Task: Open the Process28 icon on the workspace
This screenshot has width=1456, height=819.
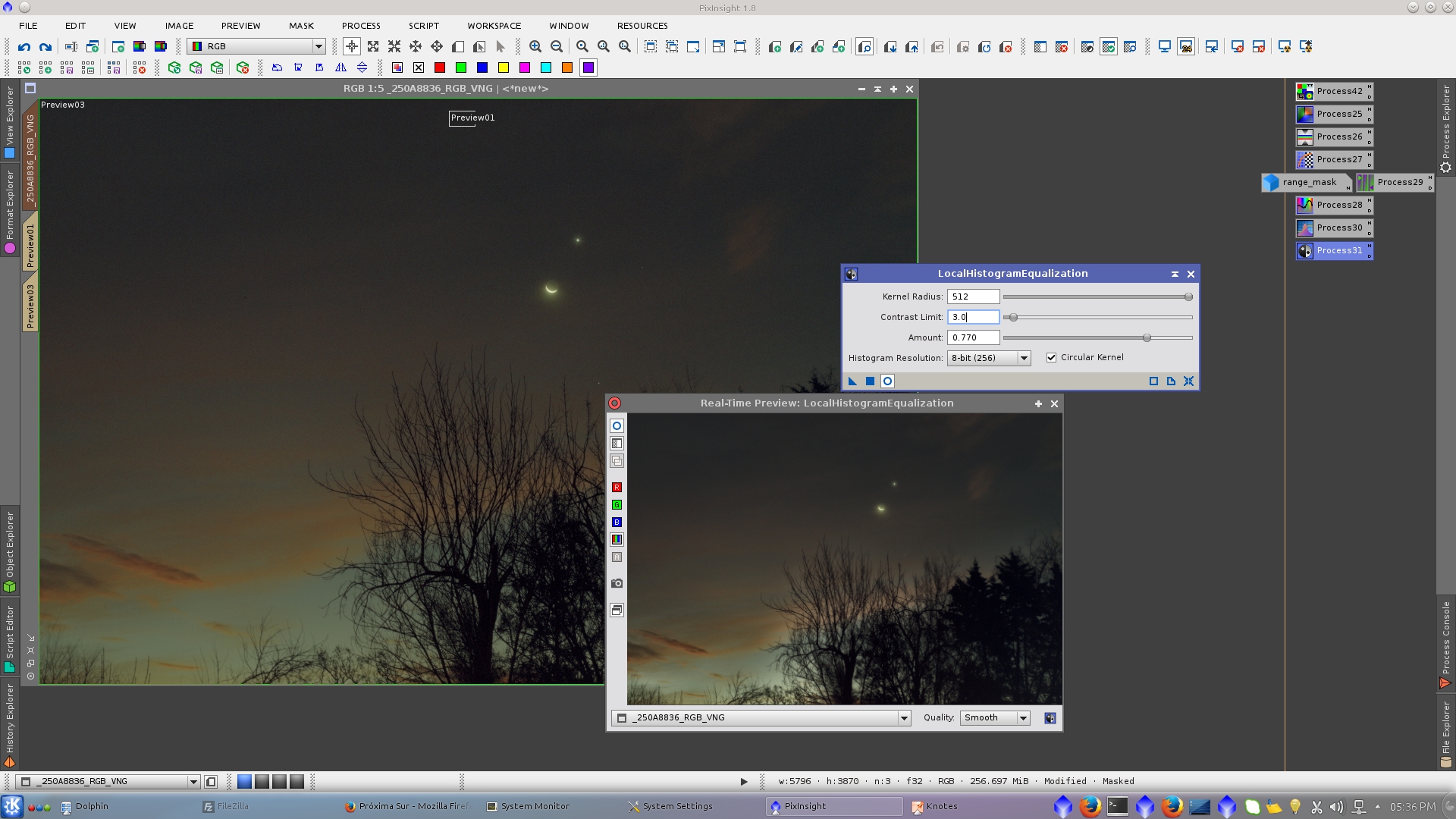Action: pyautogui.click(x=1335, y=206)
